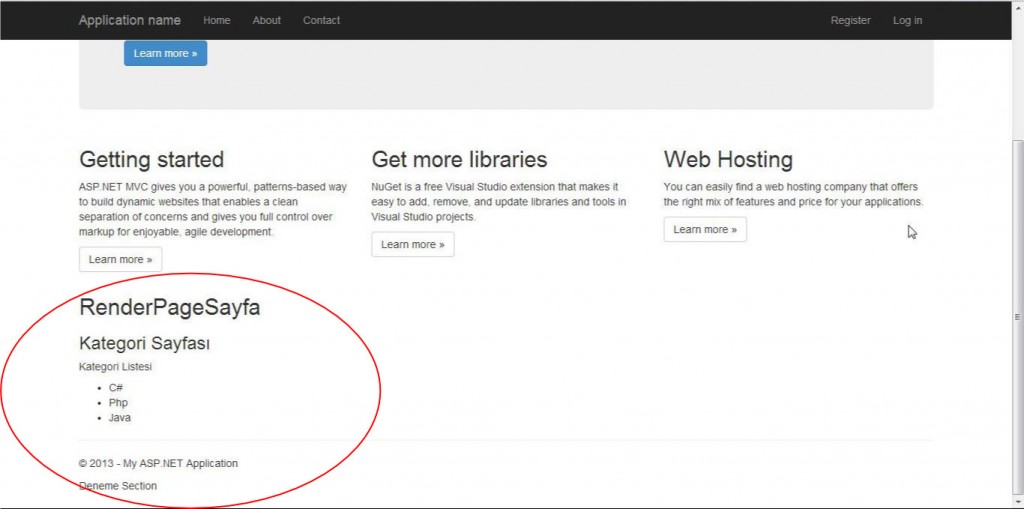Screen dimensions: 1024x509
Task: Click the Application name brand link
Action: (130, 20)
